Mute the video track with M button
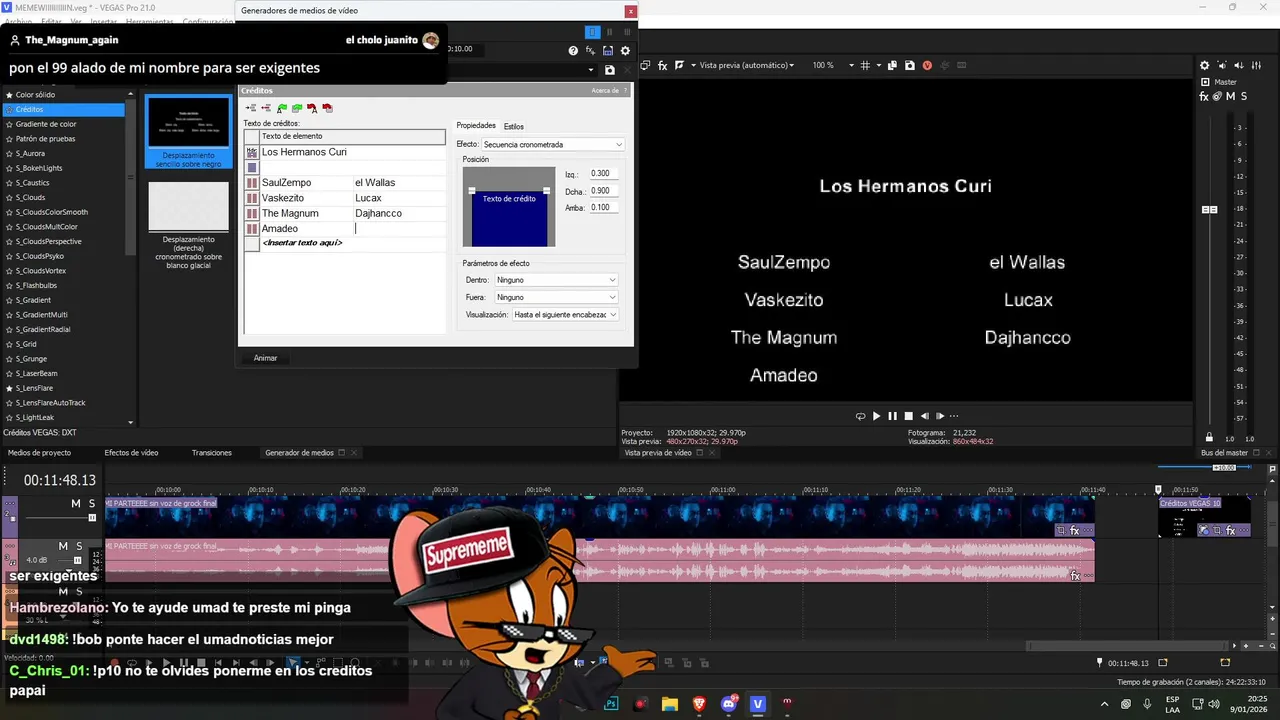Screen dimensions: 1280x720 pos(75,504)
